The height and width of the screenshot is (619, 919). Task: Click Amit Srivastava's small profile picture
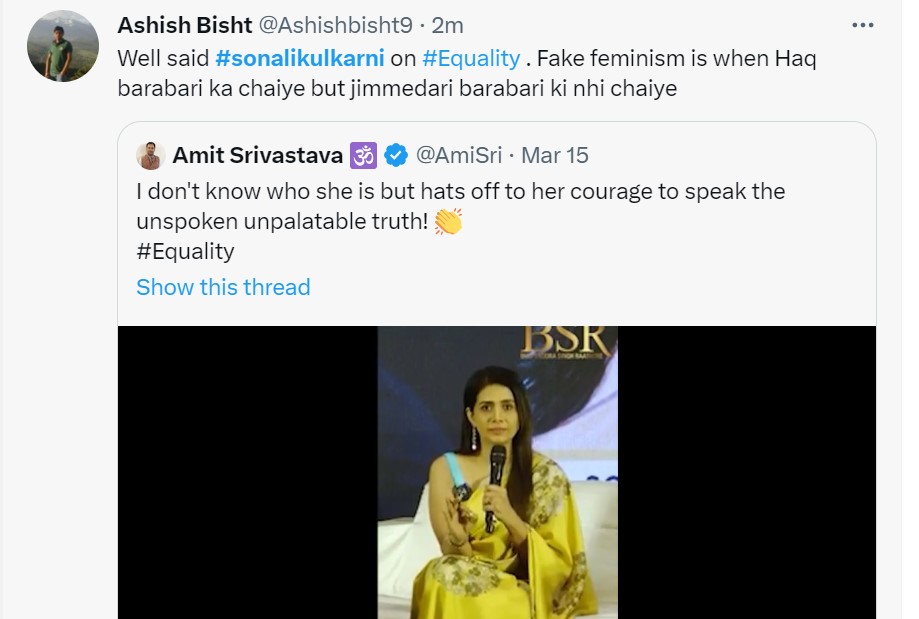point(151,155)
